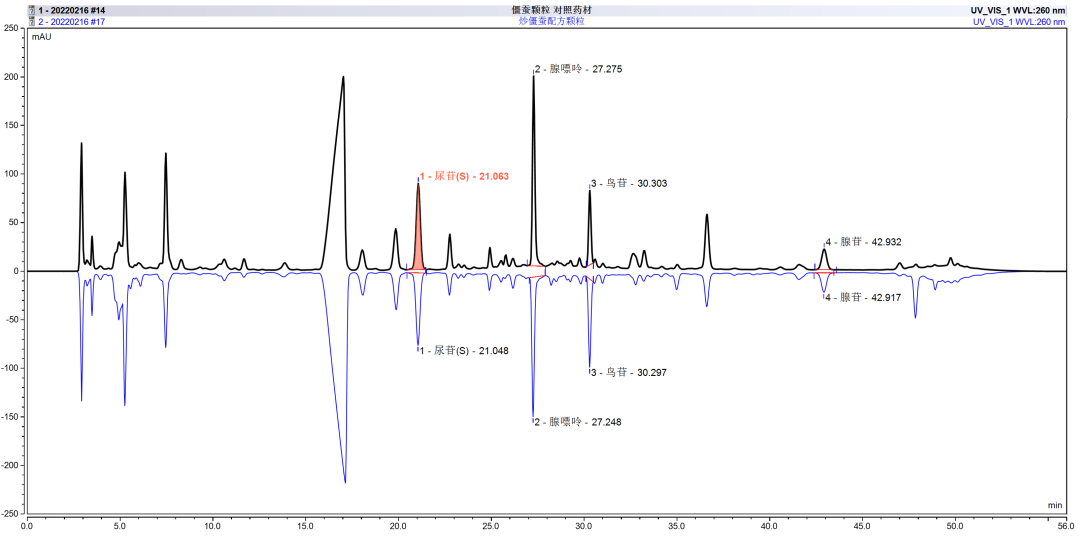Click the mAU y-axis unit label
This screenshot has height=536, width=1080.
(x=42, y=37)
